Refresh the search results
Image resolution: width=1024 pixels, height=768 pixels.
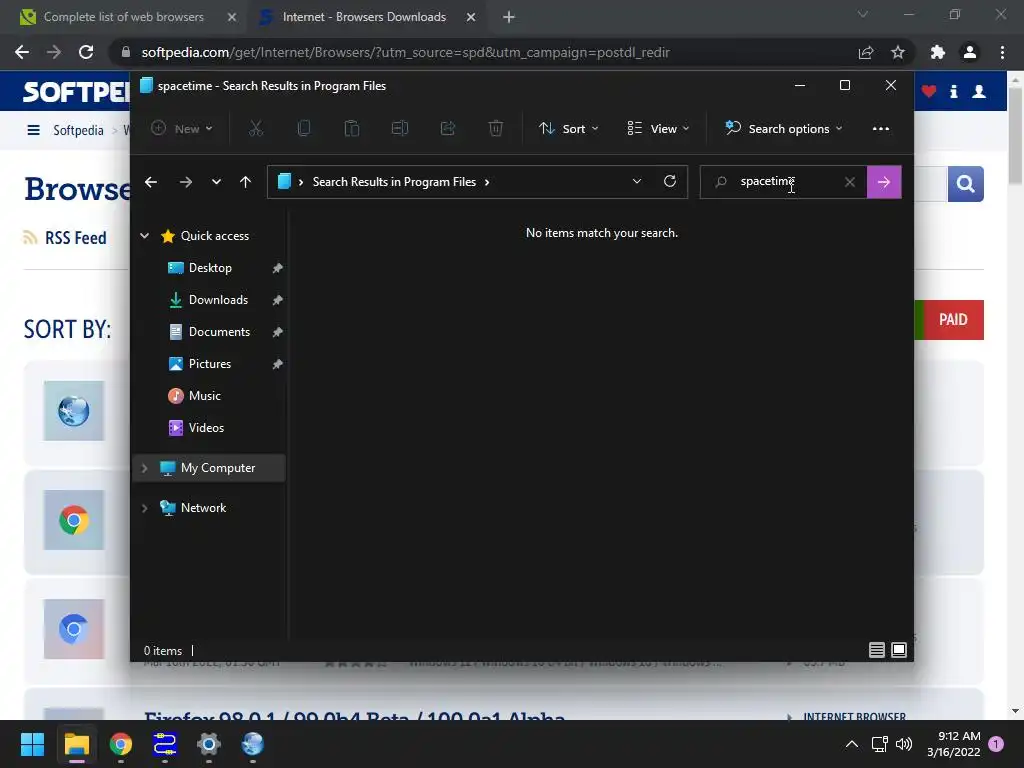(x=670, y=182)
